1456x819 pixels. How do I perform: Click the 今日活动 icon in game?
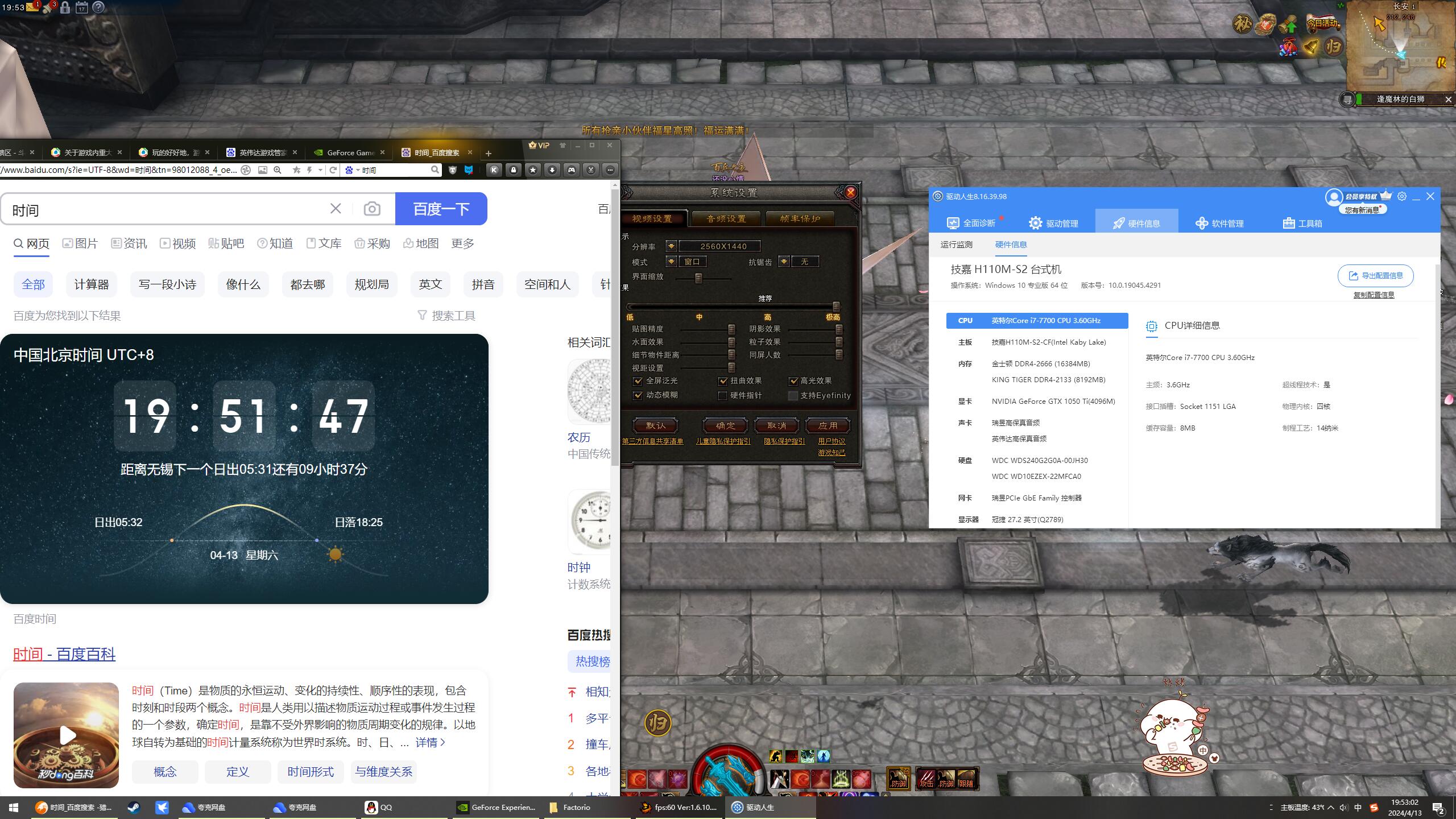pyautogui.click(x=1322, y=23)
